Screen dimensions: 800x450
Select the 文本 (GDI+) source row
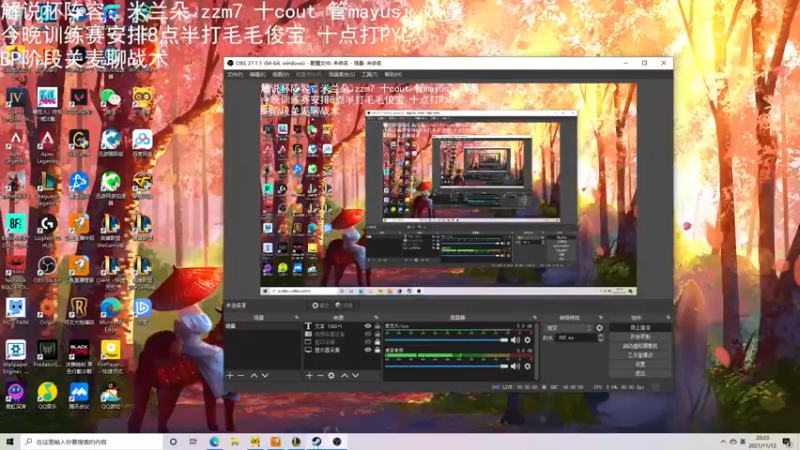342,326
